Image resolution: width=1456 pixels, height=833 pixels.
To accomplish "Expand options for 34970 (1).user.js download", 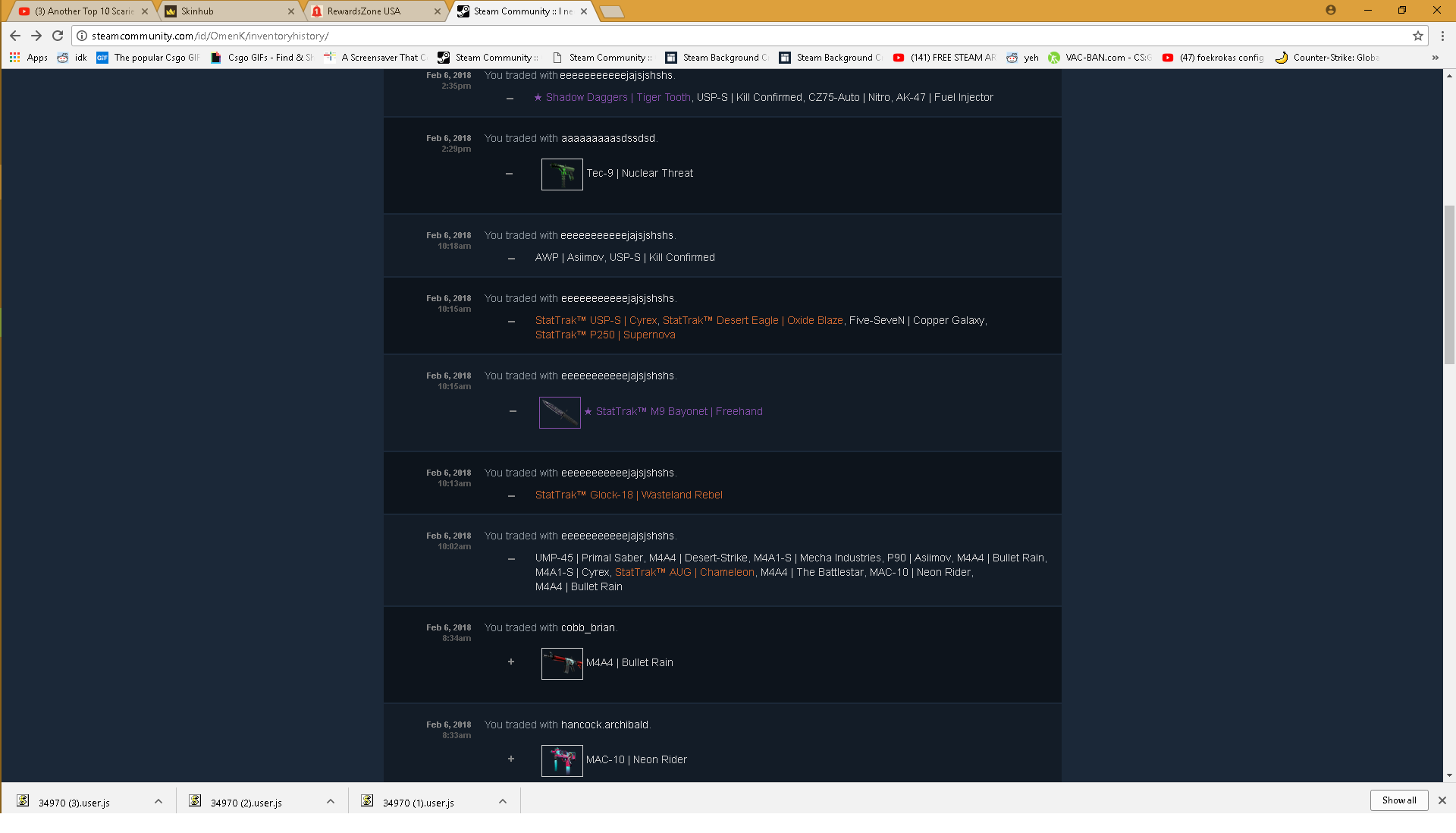I will tap(503, 802).
